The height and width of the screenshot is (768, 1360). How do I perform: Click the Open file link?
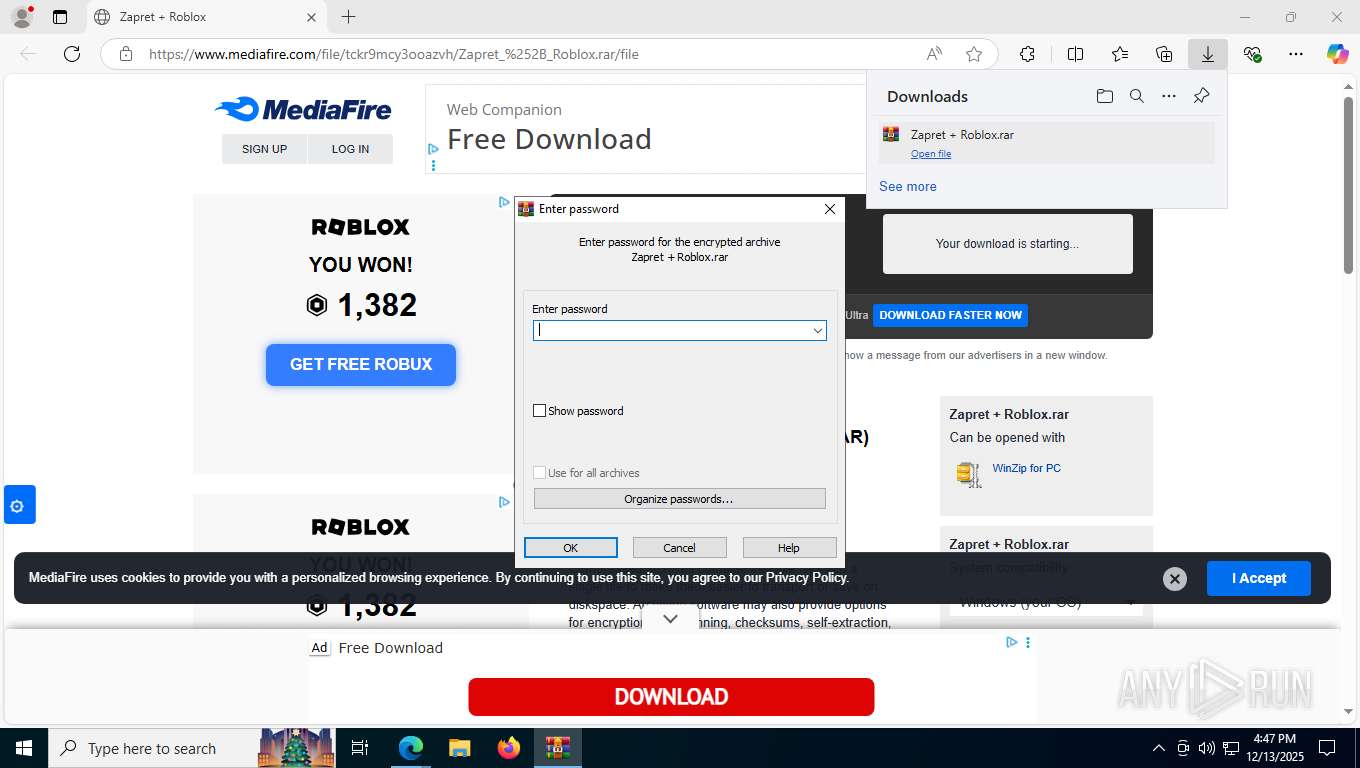(931, 154)
